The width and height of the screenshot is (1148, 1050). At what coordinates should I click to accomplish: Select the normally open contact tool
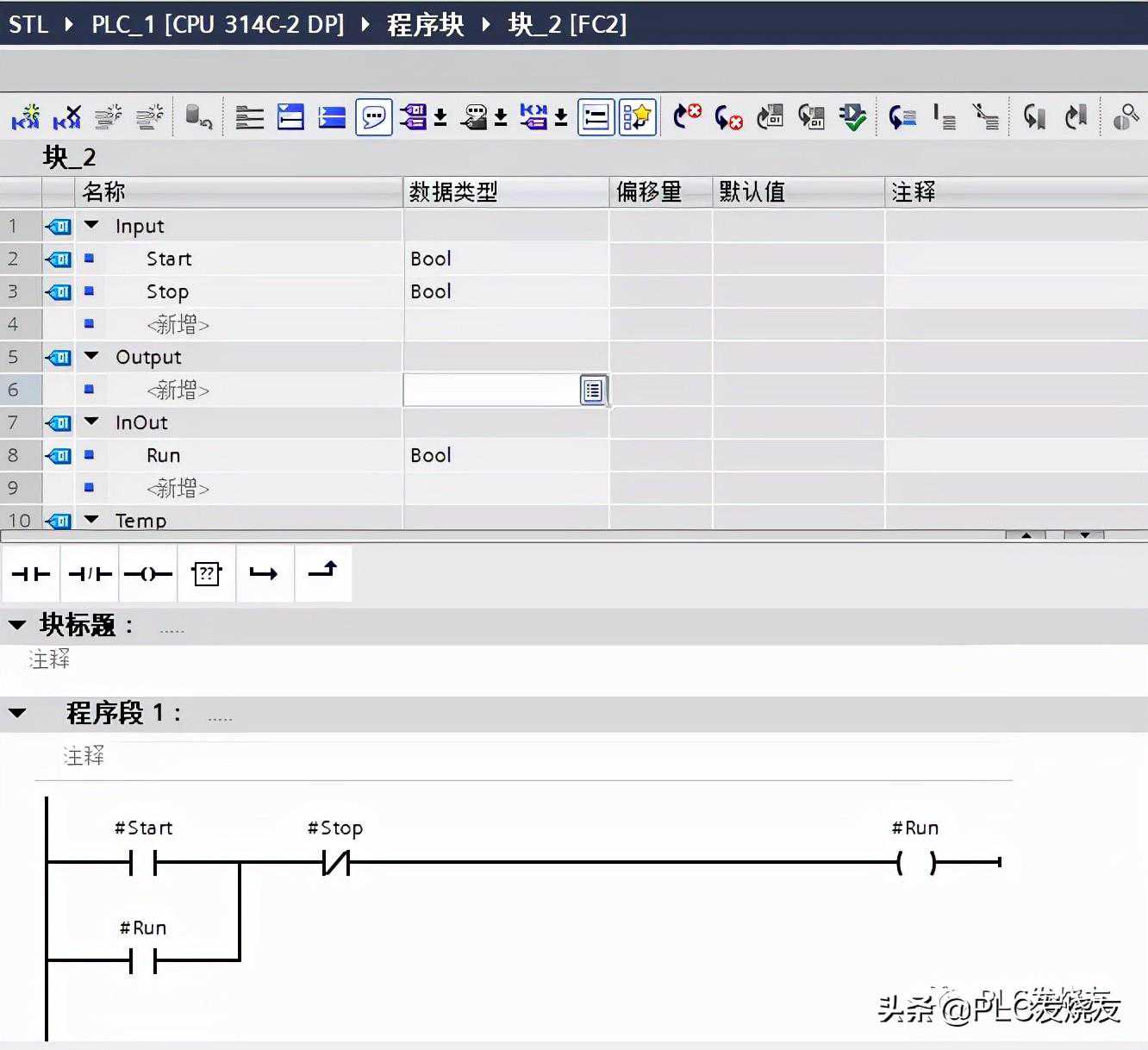click(31, 572)
